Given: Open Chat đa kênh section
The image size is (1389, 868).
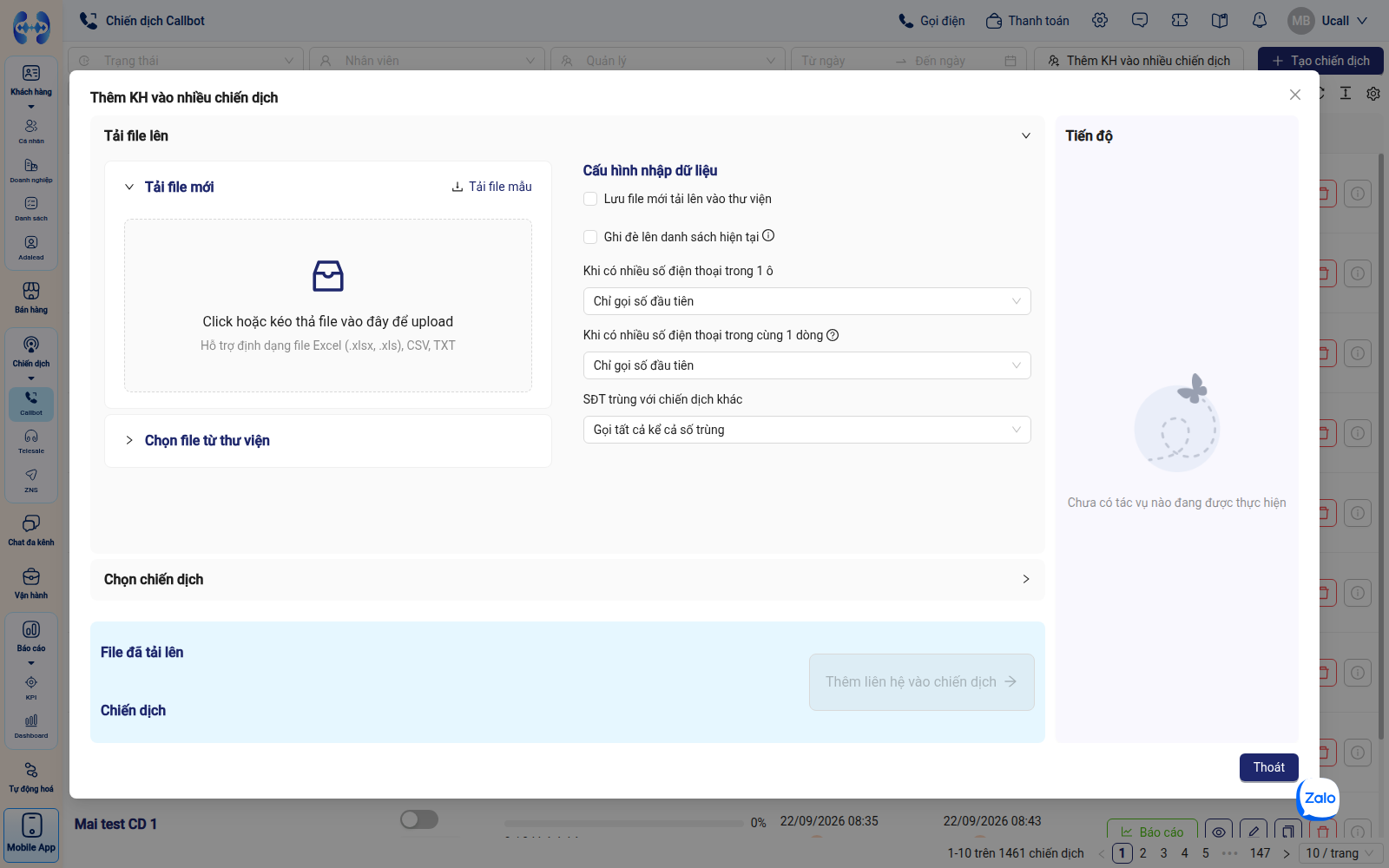Looking at the screenshot, I should [x=31, y=529].
